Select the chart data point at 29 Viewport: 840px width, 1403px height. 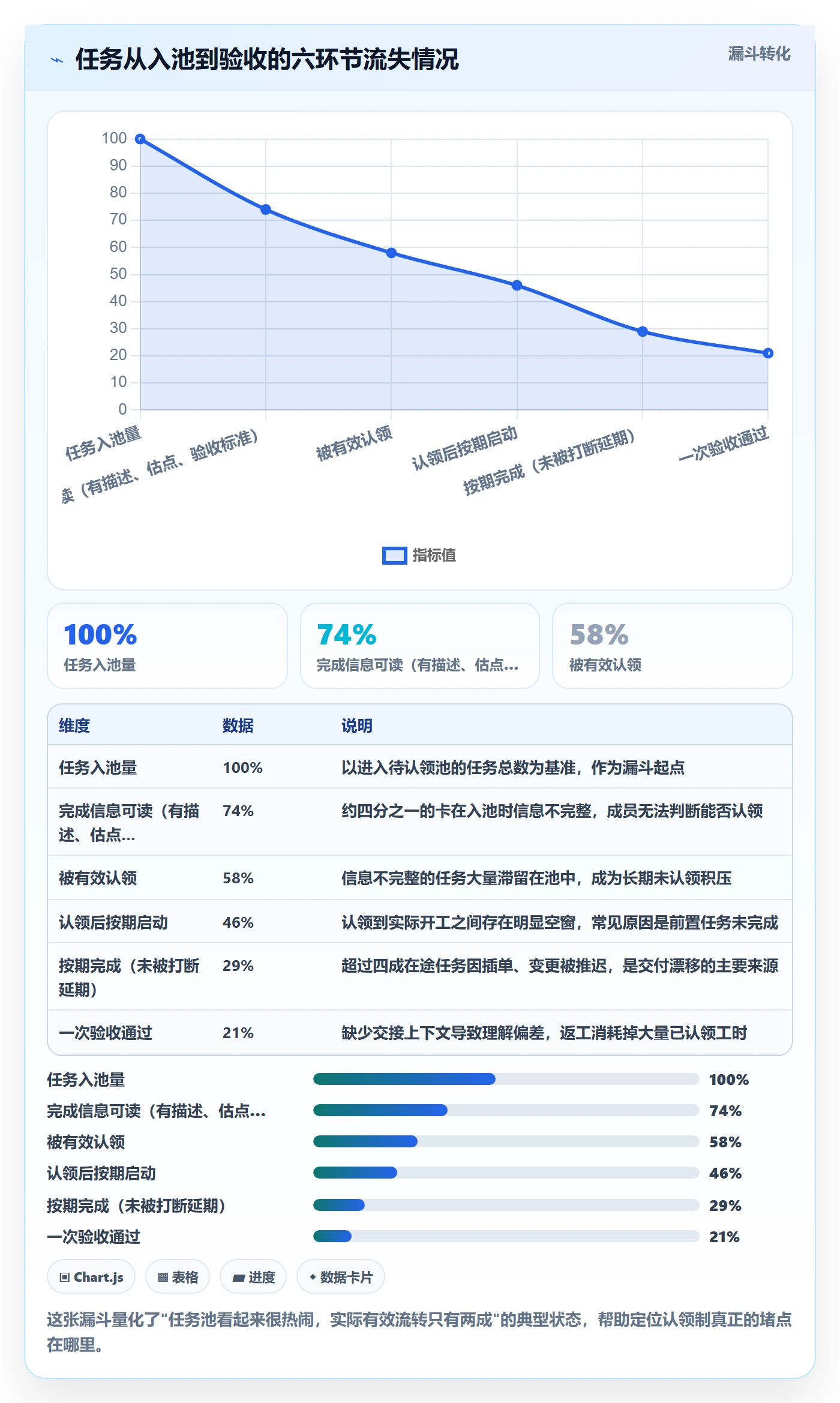click(x=643, y=331)
